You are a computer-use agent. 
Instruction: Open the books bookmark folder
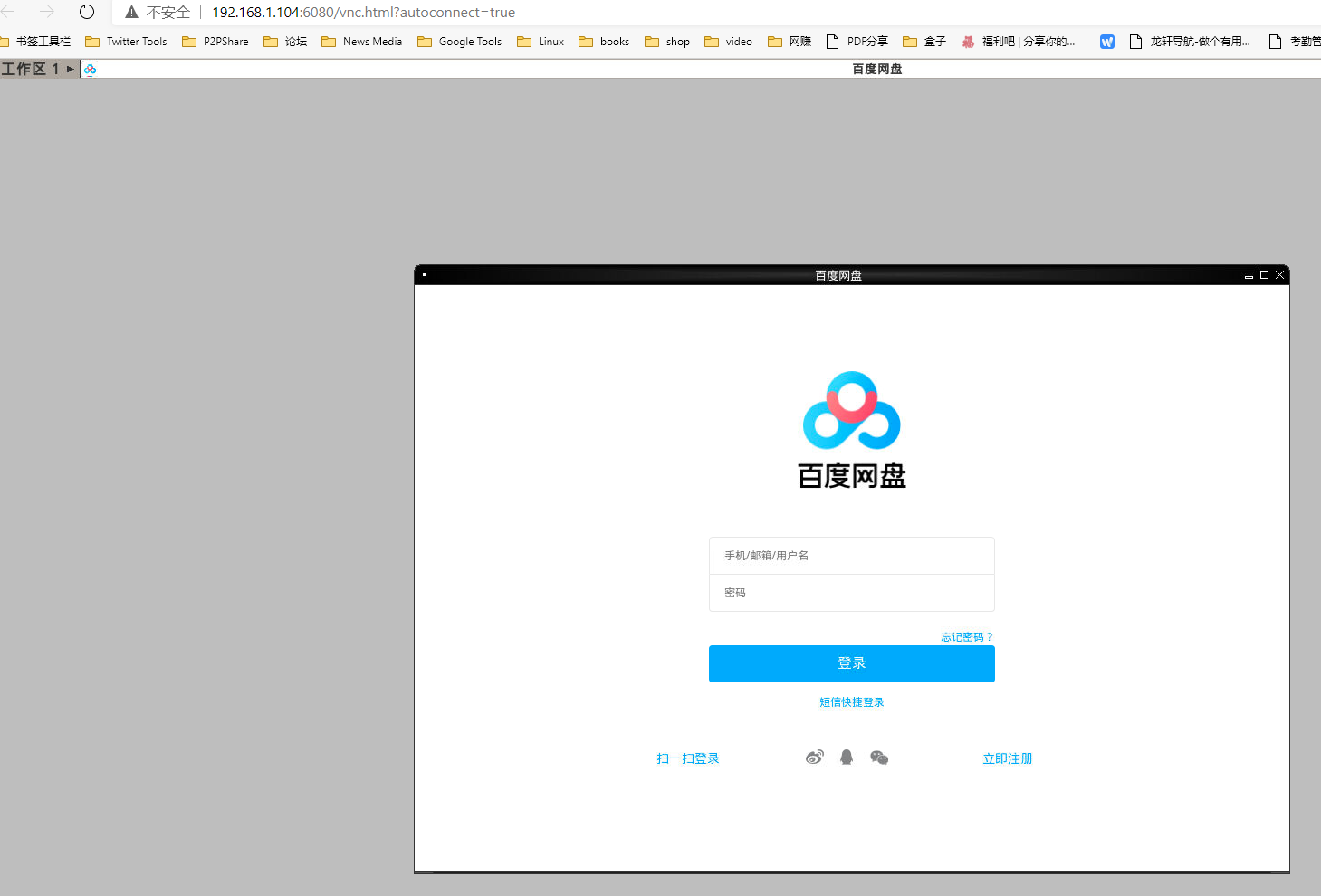[x=604, y=42]
